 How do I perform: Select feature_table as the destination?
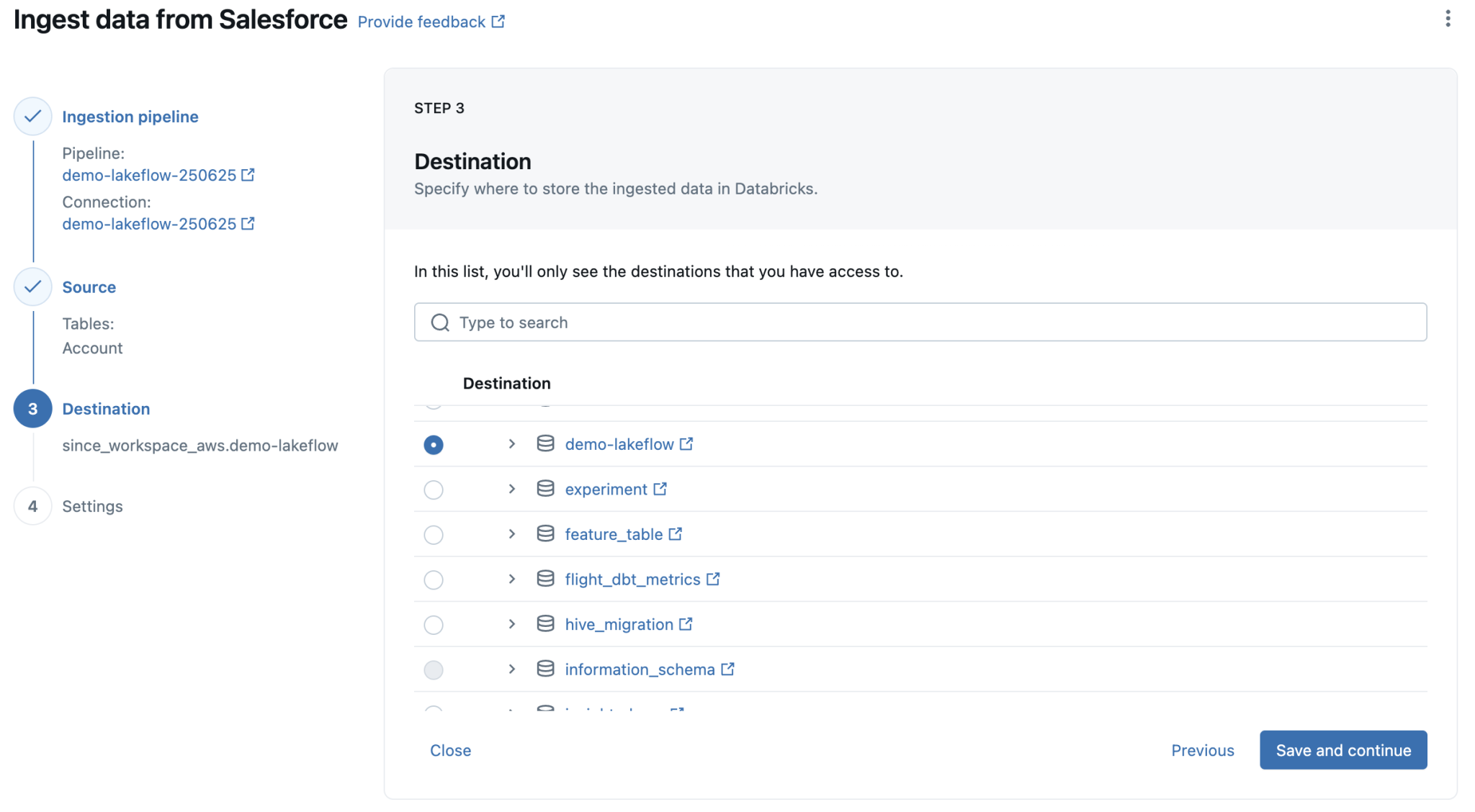(x=433, y=534)
